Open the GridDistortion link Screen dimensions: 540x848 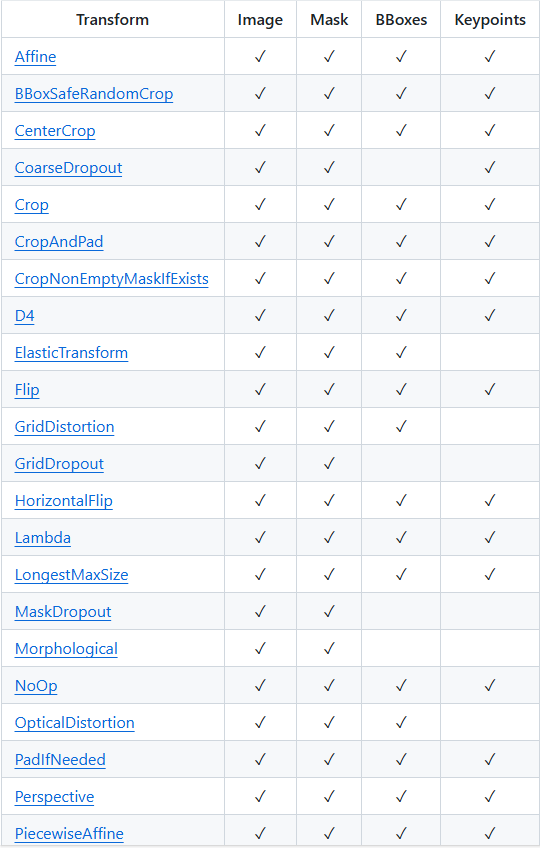point(64,427)
